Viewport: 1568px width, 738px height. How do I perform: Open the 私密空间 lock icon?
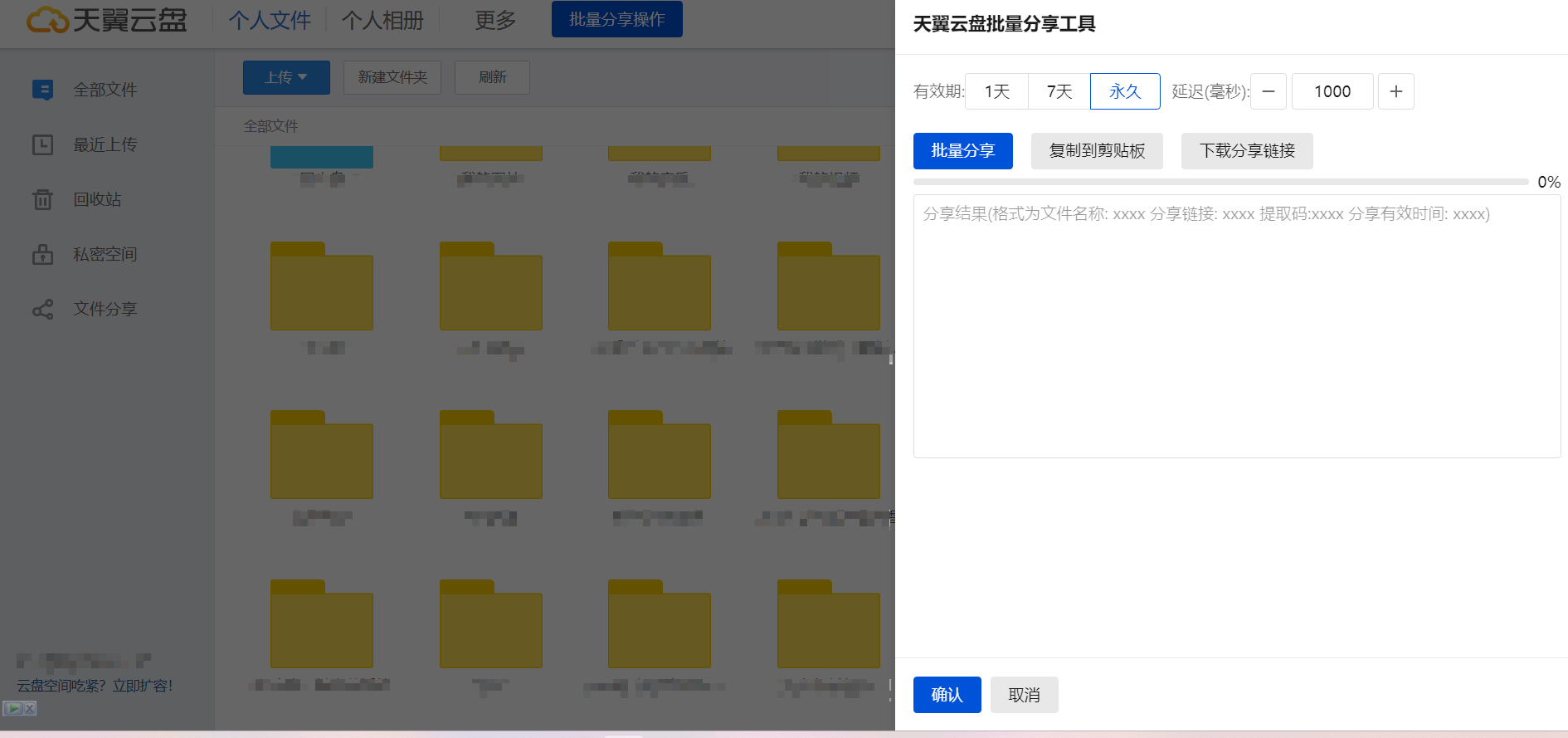click(x=42, y=254)
